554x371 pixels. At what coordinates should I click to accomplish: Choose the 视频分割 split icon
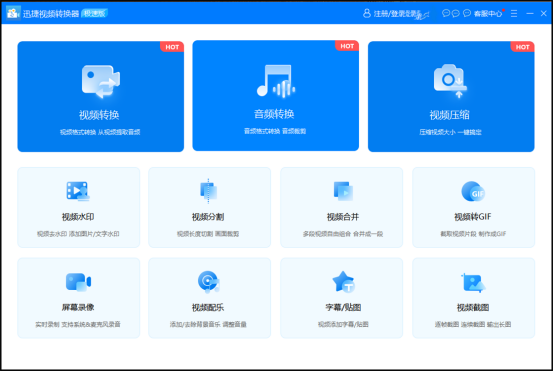208,191
